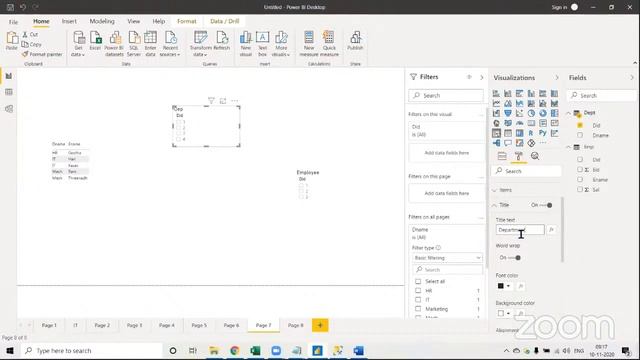Switch to Data view in left sidebar
Image resolution: width=640 pixels, height=360 pixels.
pyautogui.click(x=9, y=92)
